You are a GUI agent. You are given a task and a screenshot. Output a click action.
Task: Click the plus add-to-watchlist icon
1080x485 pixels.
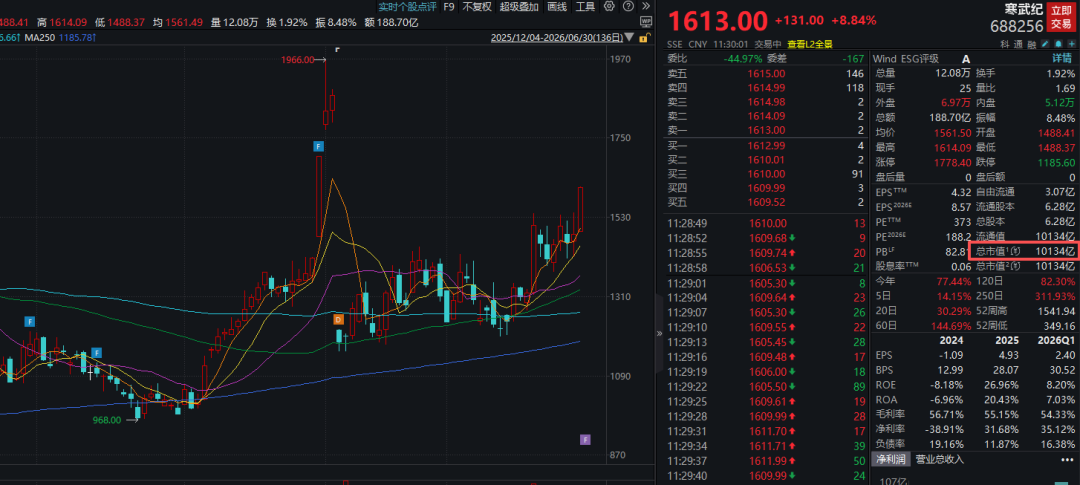(1072, 44)
